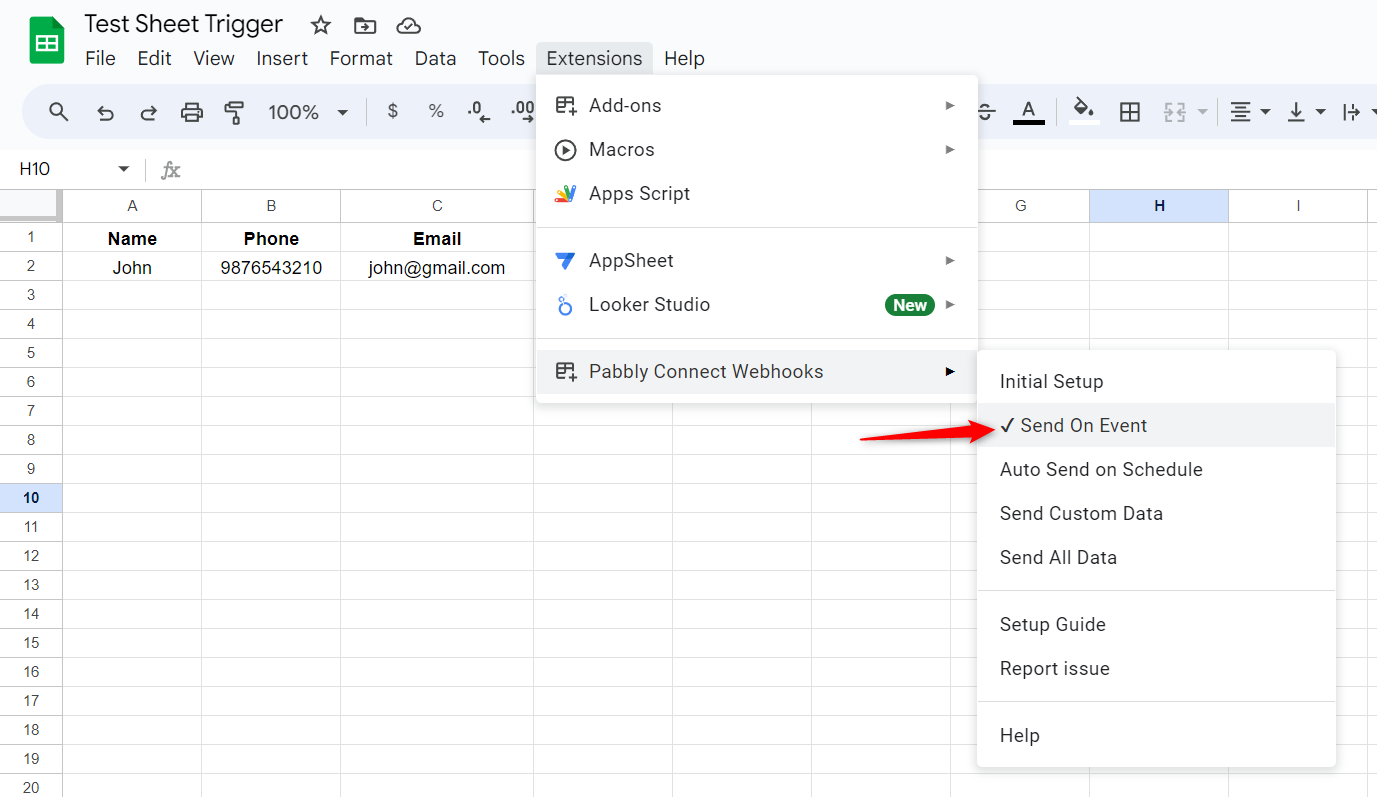This screenshot has width=1377, height=797.
Task: Expand the AppSheet submenu
Action: tap(757, 261)
